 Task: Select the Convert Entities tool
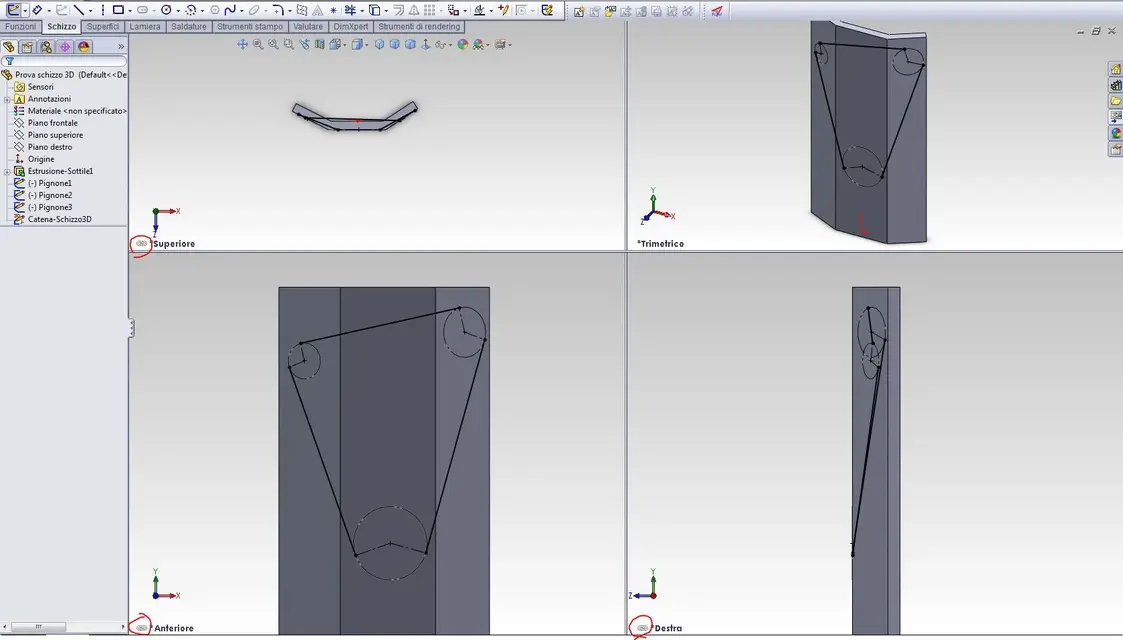click(375, 11)
